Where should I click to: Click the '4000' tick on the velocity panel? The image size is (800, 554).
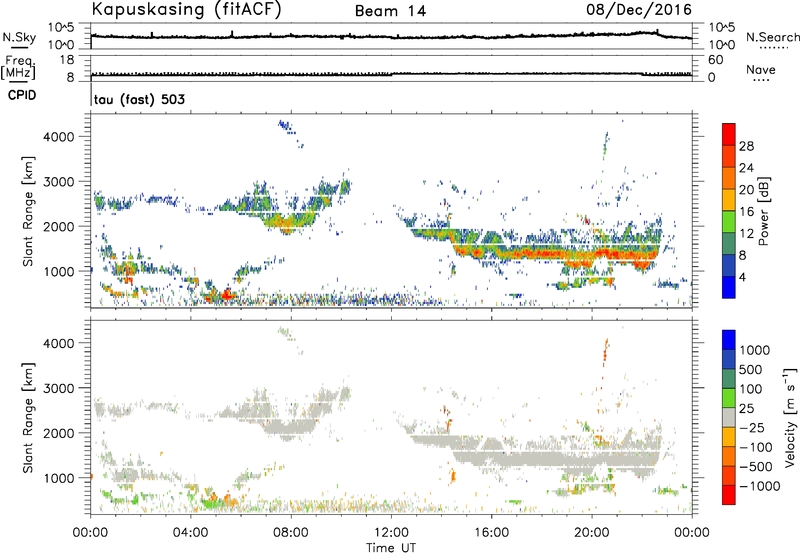pyautogui.click(x=58, y=343)
